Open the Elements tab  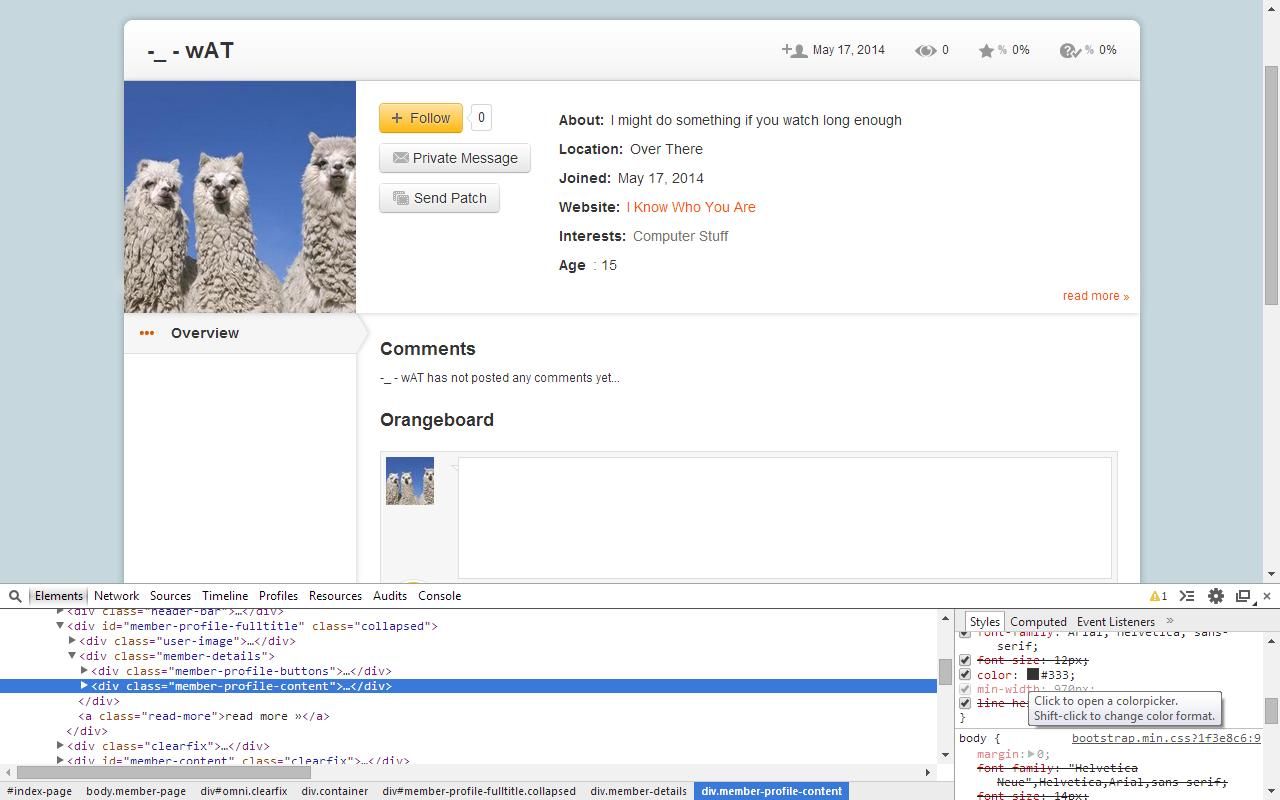click(x=59, y=596)
